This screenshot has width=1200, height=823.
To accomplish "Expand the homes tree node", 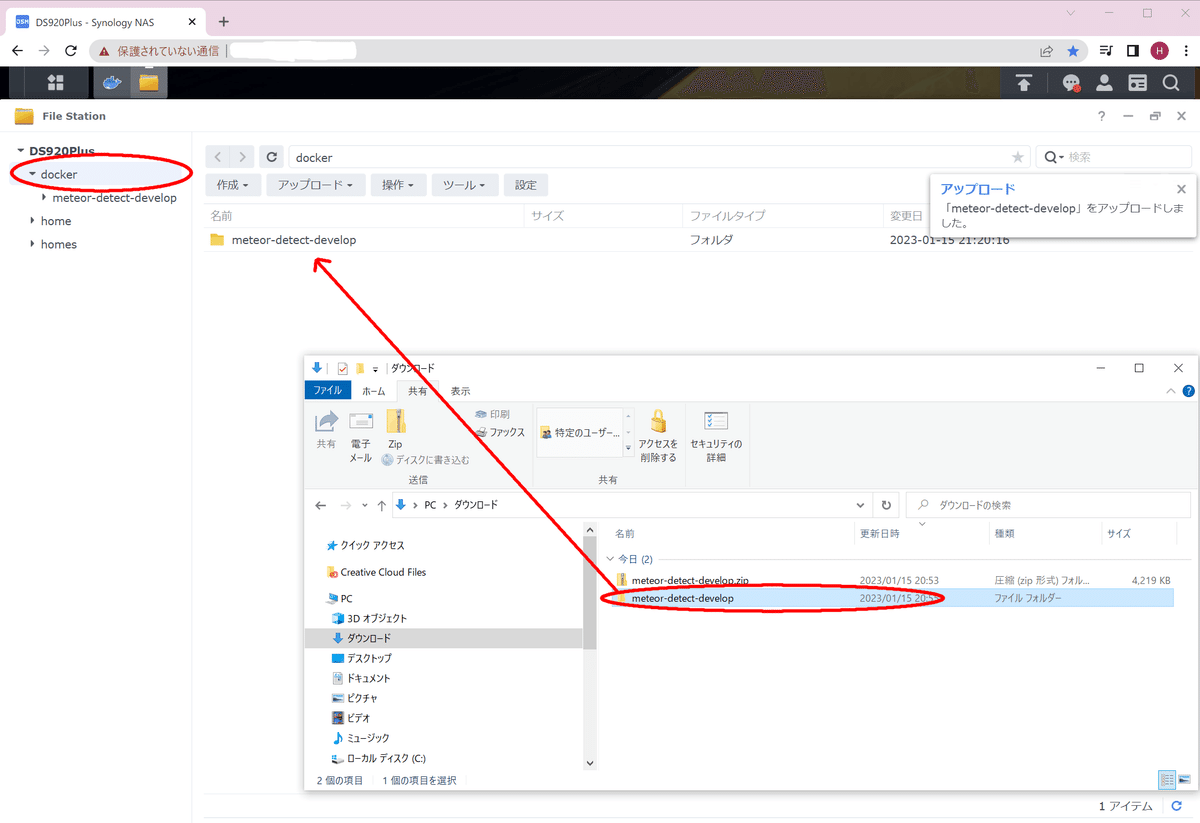I will [32, 244].
